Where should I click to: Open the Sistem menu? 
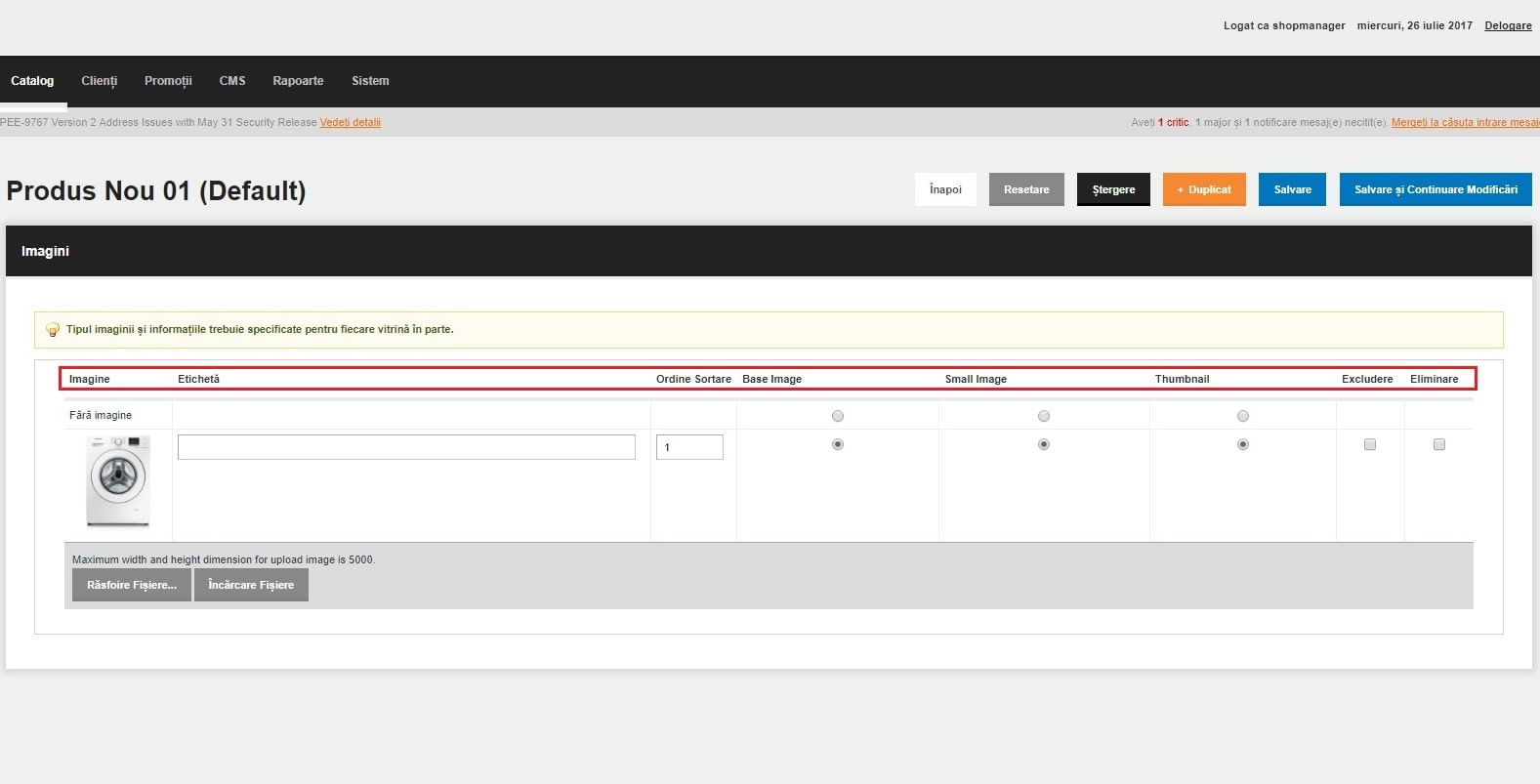point(370,81)
